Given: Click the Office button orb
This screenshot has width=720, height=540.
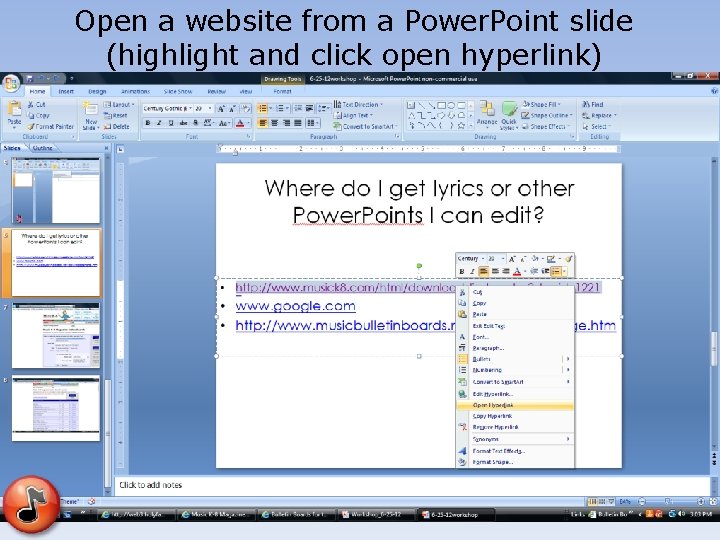Looking at the screenshot, I should coord(11,83).
